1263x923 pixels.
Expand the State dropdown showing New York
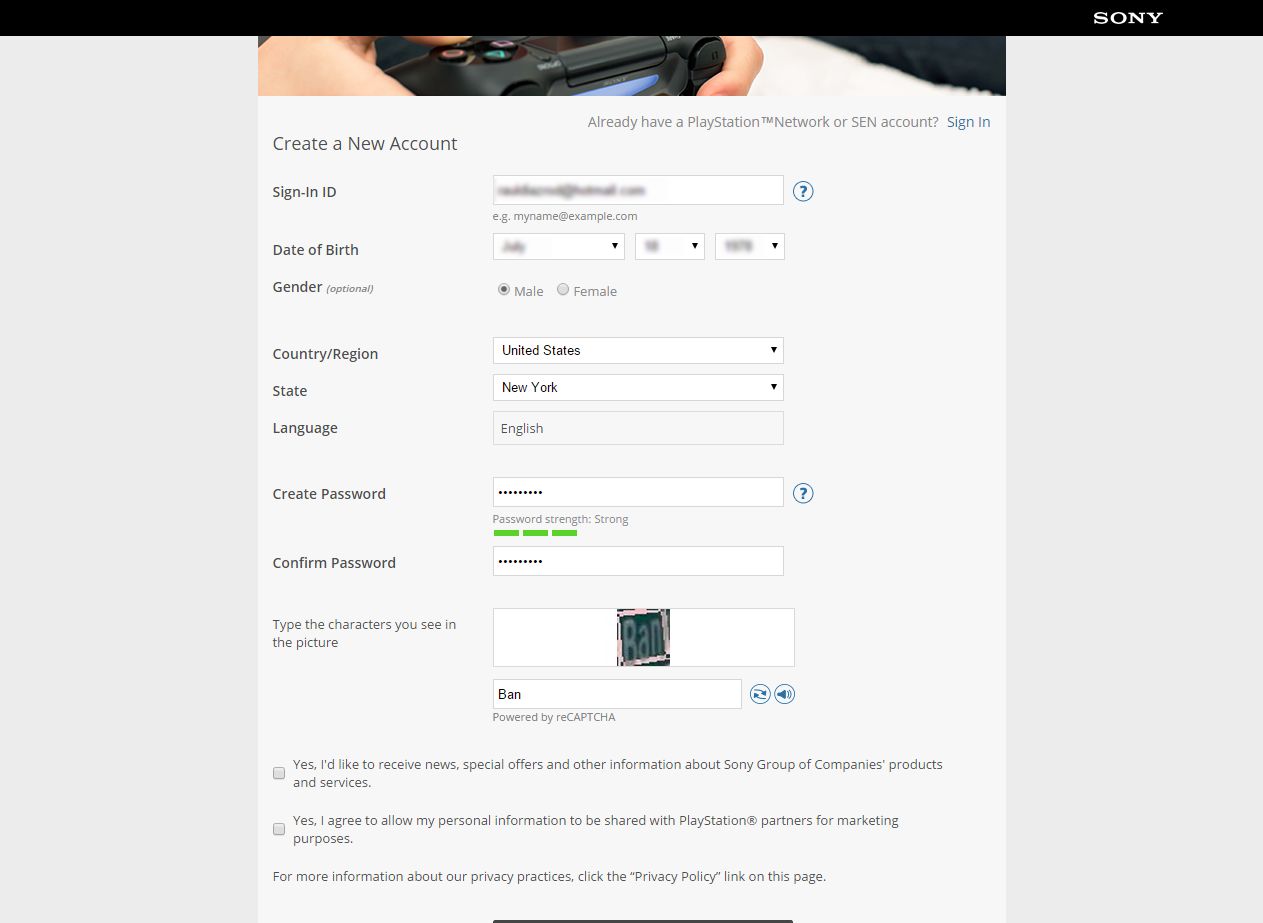tap(637, 387)
